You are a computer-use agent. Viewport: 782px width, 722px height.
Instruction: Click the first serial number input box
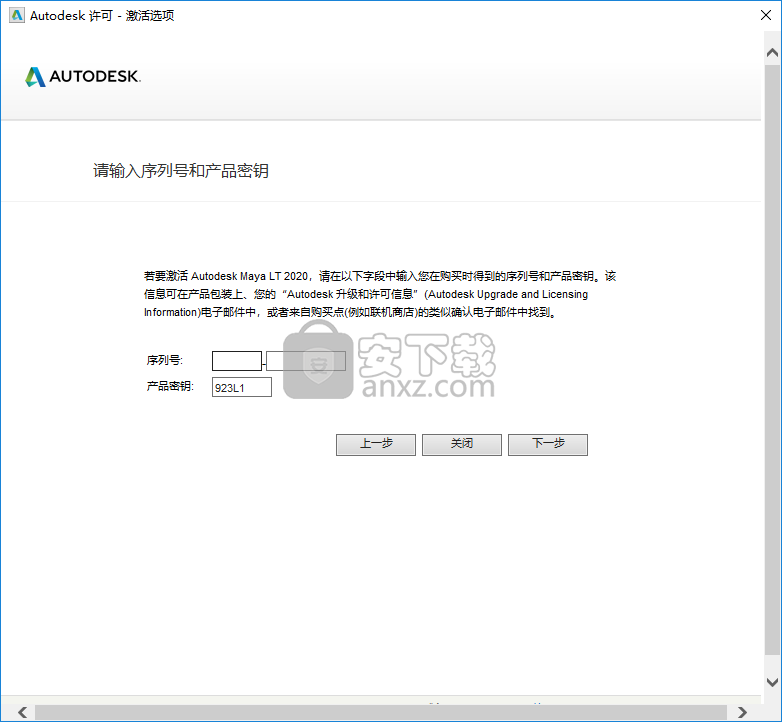click(237, 361)
